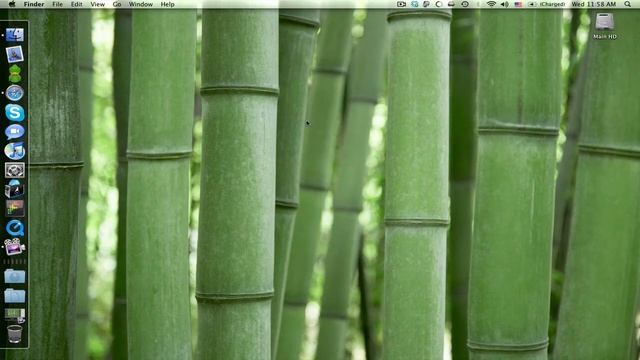Image resolution: width=640 pixels, height=360 pixels.
Task: Open Trash in the Dock
Action: [x=15, y=334]
